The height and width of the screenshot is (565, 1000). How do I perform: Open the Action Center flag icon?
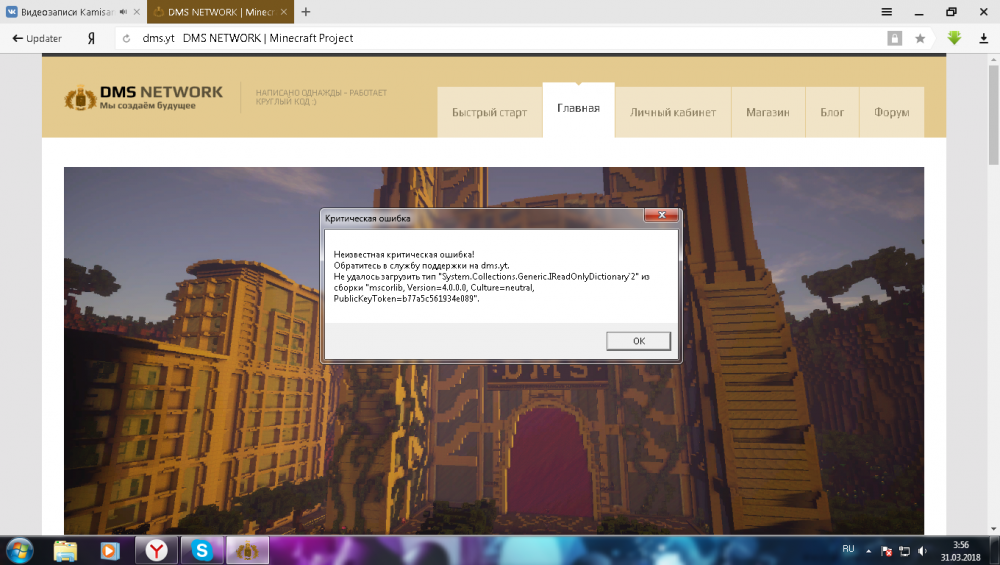click(886, 550)
